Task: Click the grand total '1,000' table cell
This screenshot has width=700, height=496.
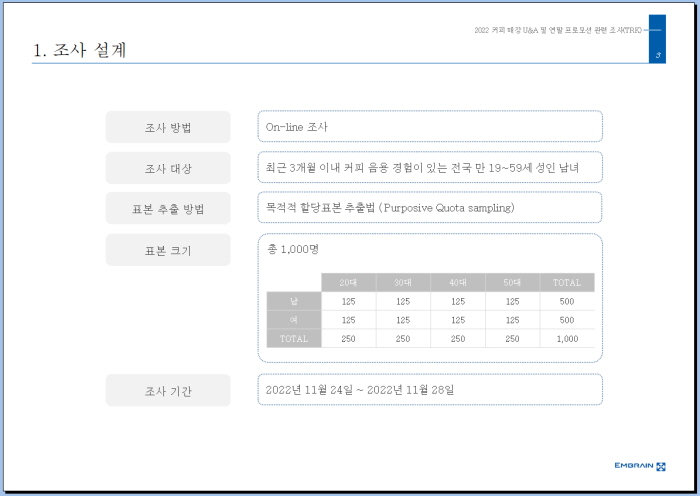Action: [567, 339]
